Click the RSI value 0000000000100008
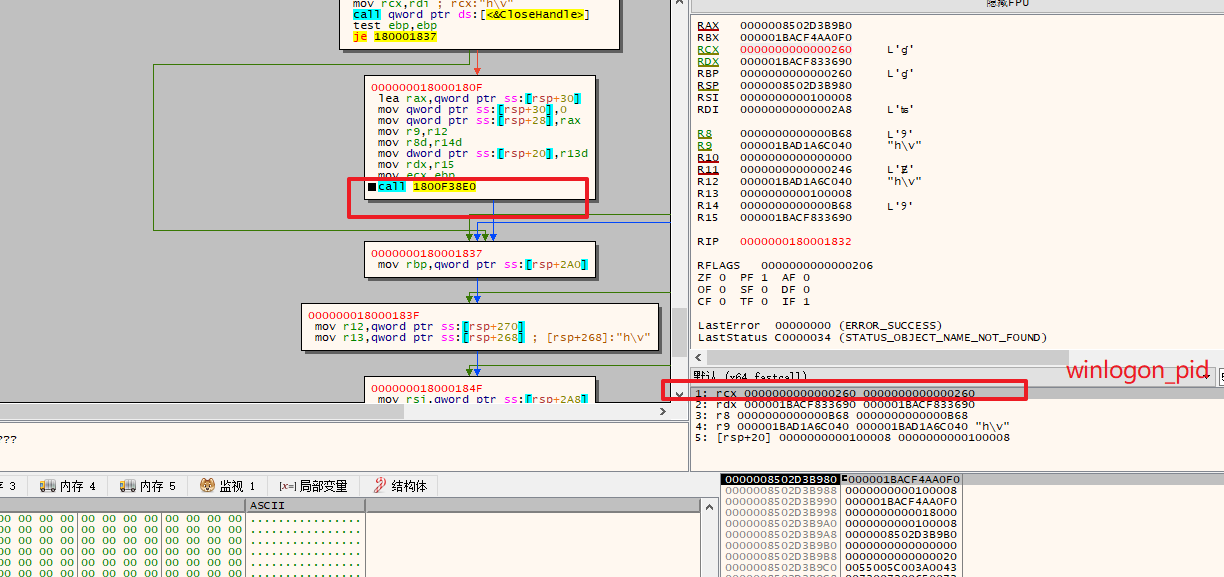This screenshot has width=1224, height=577. click(x=796, y=97)
